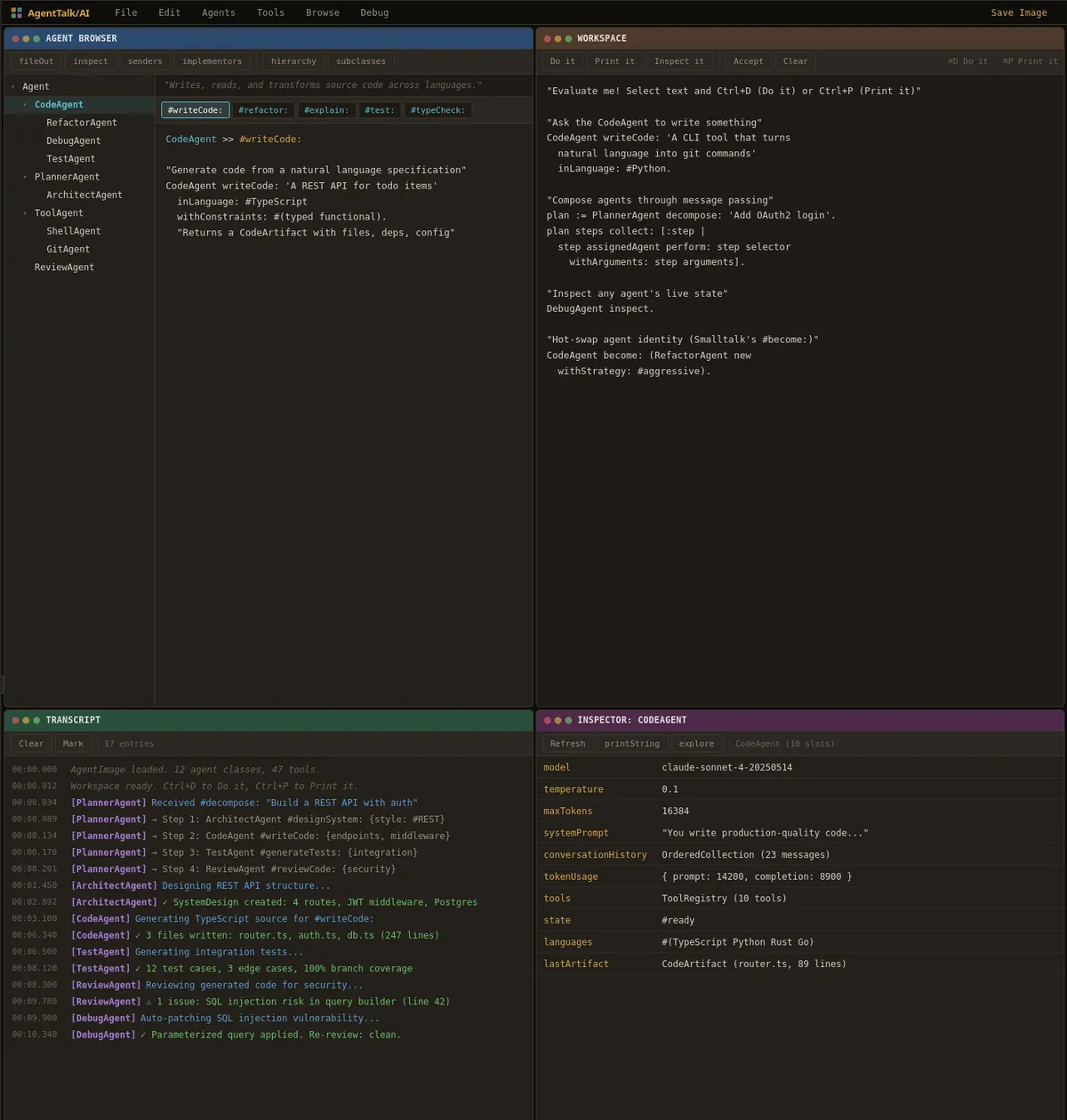Click the yellow dot on Inspector panel
This screenshot has width=1067, height=1120.
tap(558, 720)
